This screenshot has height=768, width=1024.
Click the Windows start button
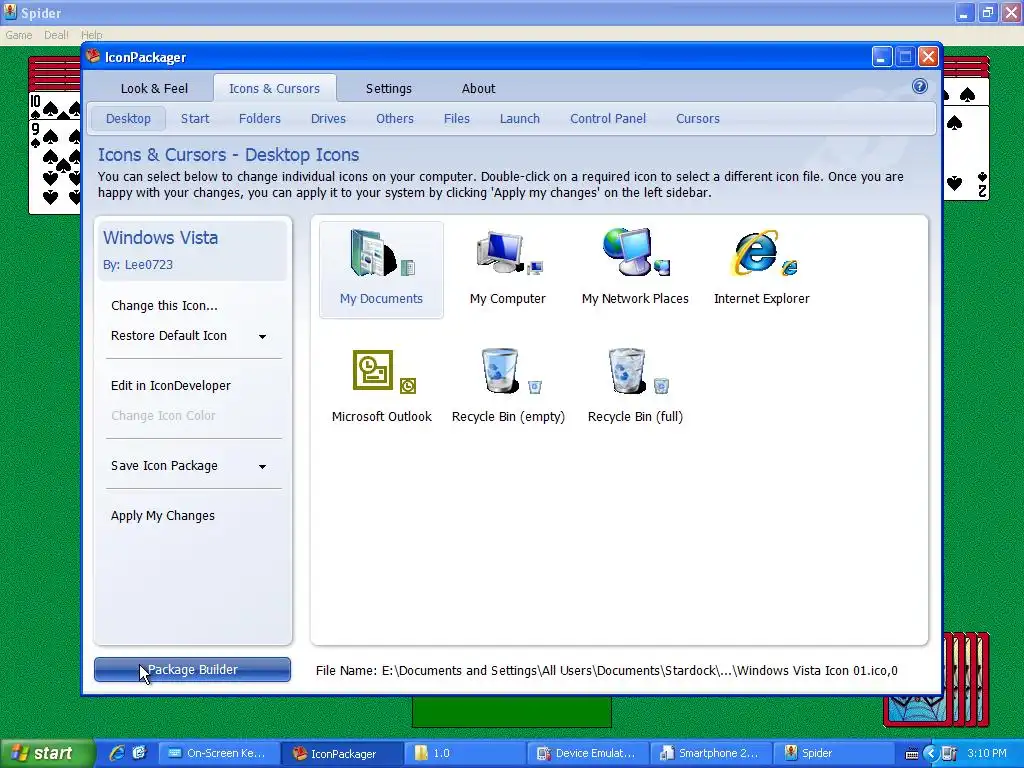tap(46, 754)
